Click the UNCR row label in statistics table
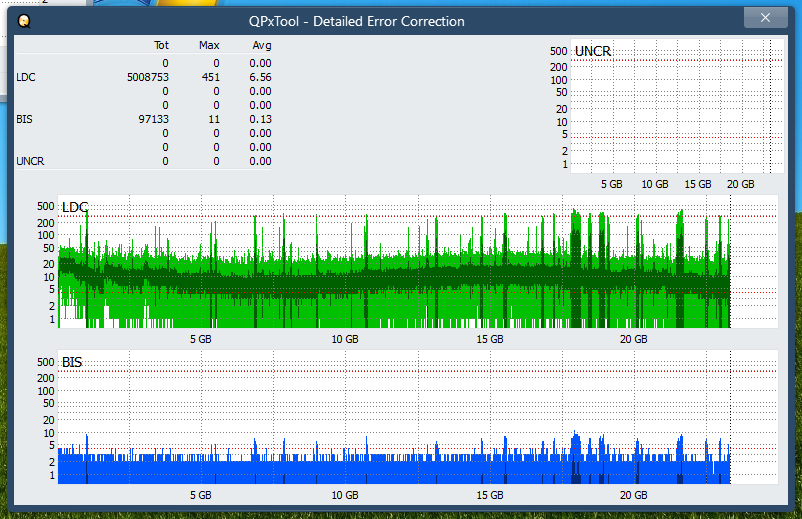 coord(29,161)
